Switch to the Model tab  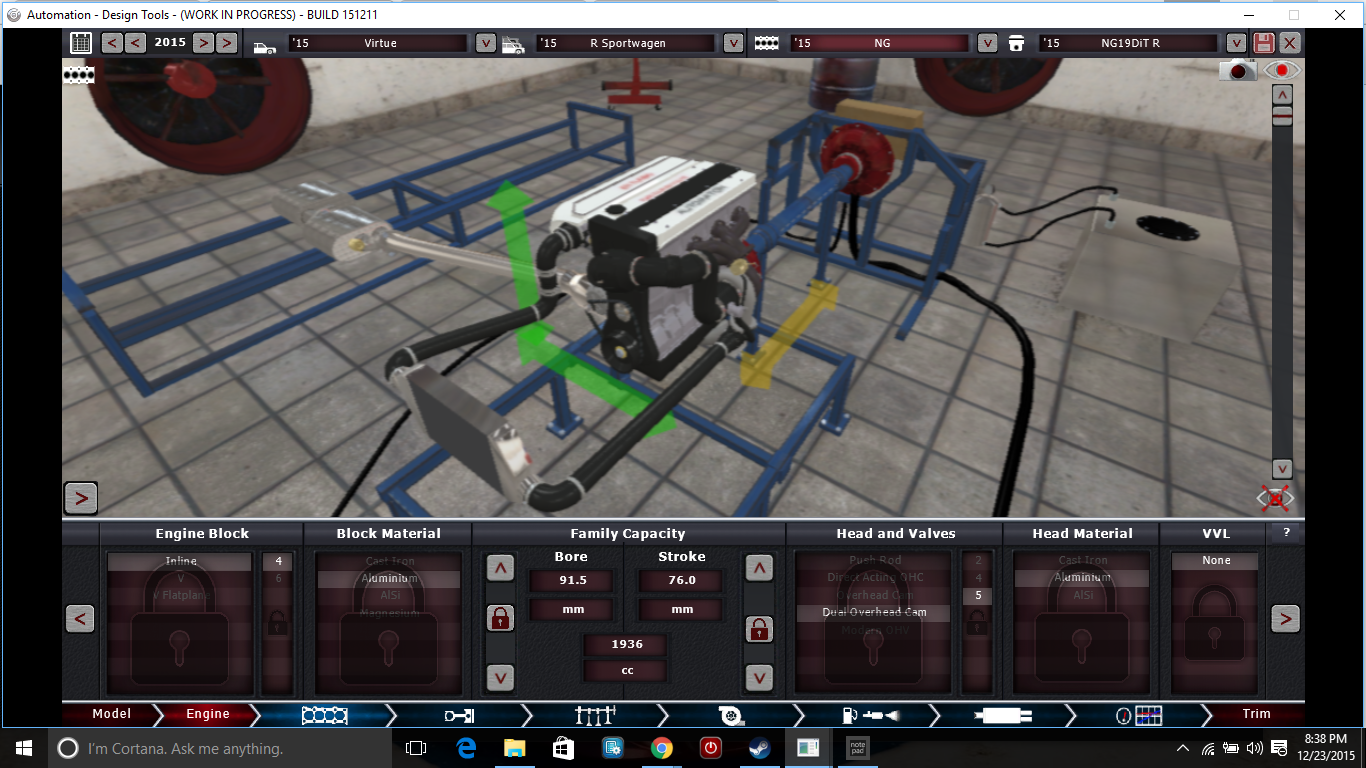[x=112, y=714]
